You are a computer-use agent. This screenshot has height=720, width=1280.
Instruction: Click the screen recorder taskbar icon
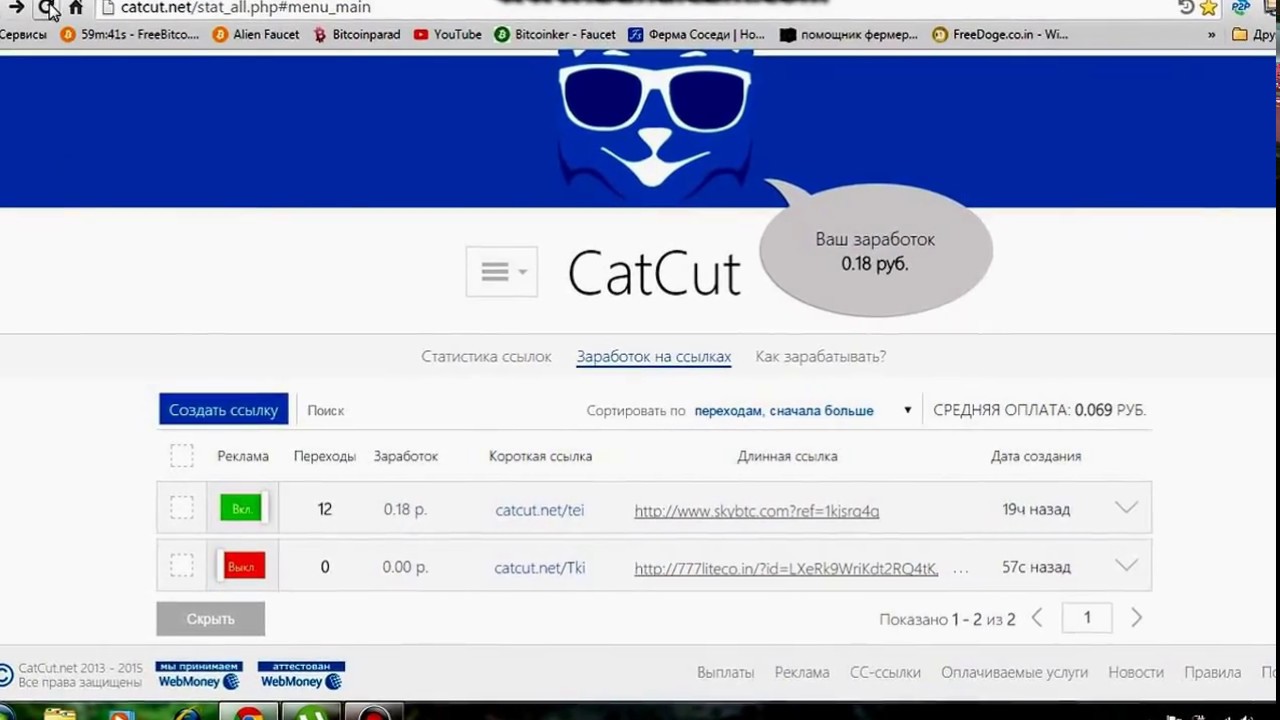374,713
